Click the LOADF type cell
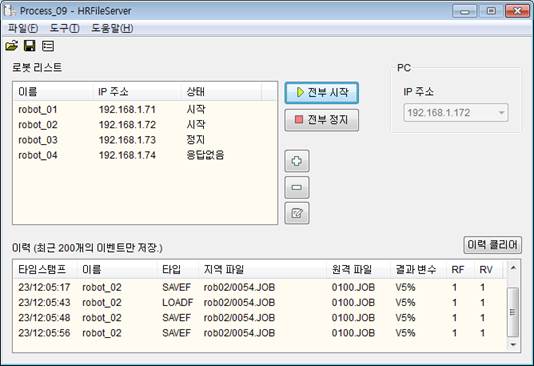Viewport: 534px width, 366px height. pos(177,303)
